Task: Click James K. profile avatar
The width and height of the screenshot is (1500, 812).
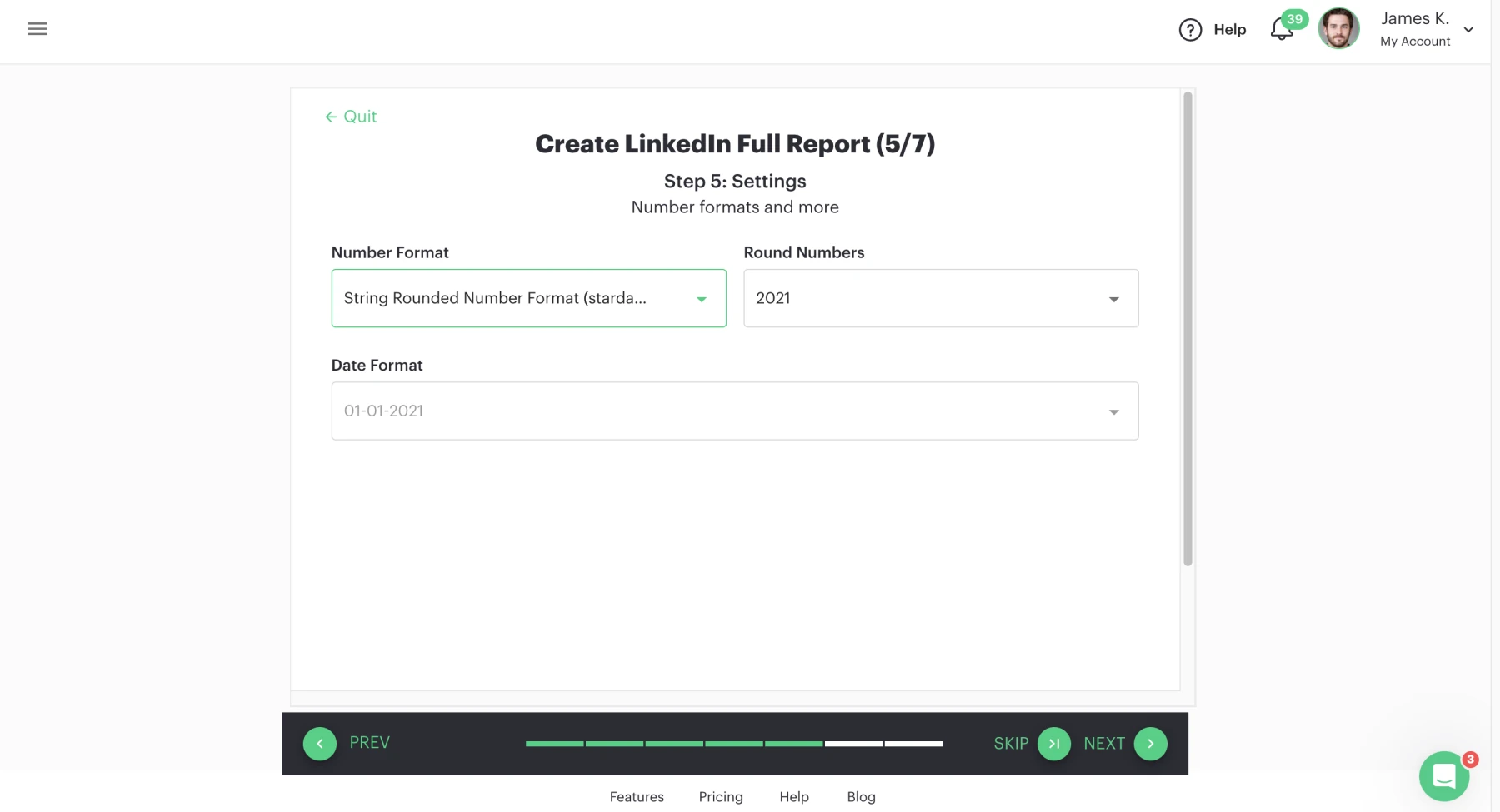Action: tap(1338, 28)
